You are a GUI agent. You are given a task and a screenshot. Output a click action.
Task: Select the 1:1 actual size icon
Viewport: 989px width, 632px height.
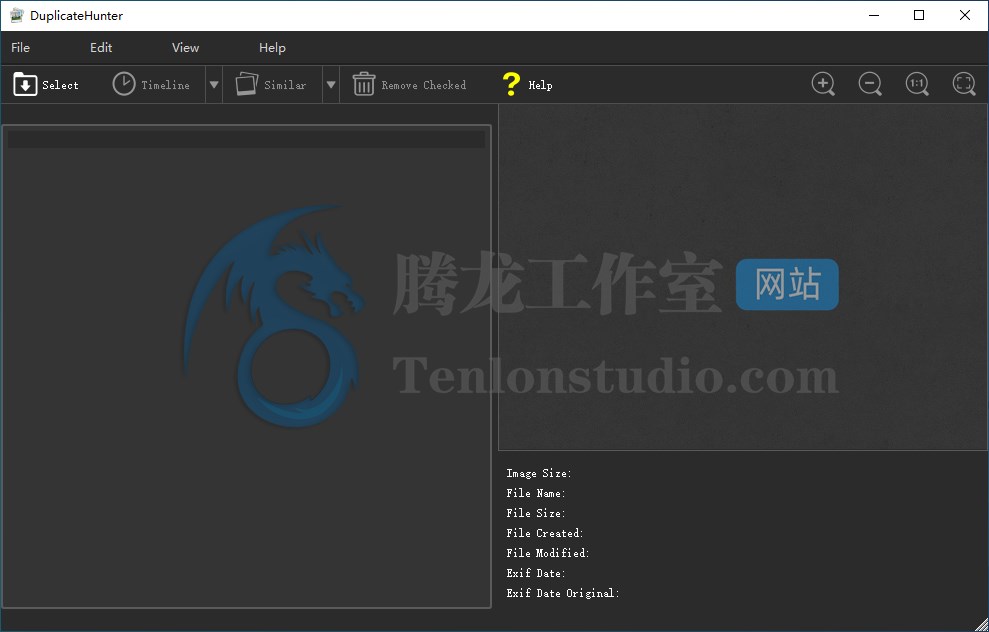pyautogui.click(x=917, y=84)
